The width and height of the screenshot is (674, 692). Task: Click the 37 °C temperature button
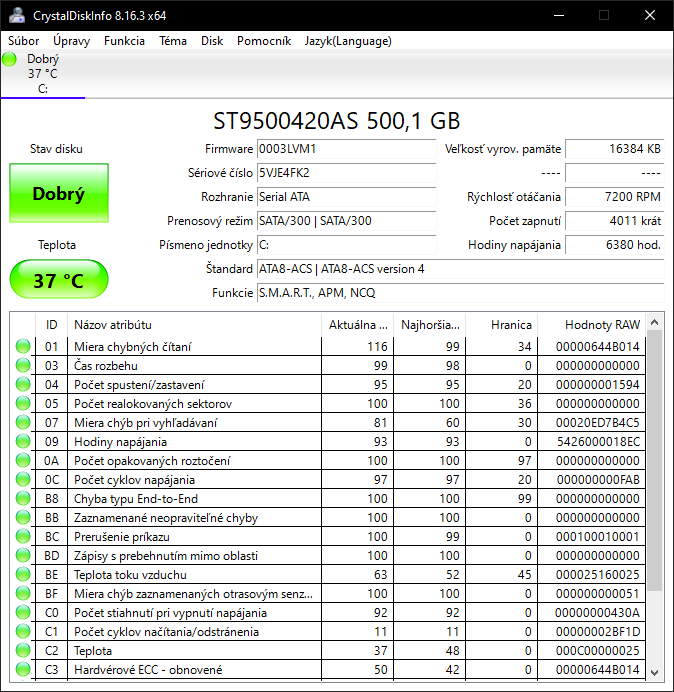tap(59, 279)
